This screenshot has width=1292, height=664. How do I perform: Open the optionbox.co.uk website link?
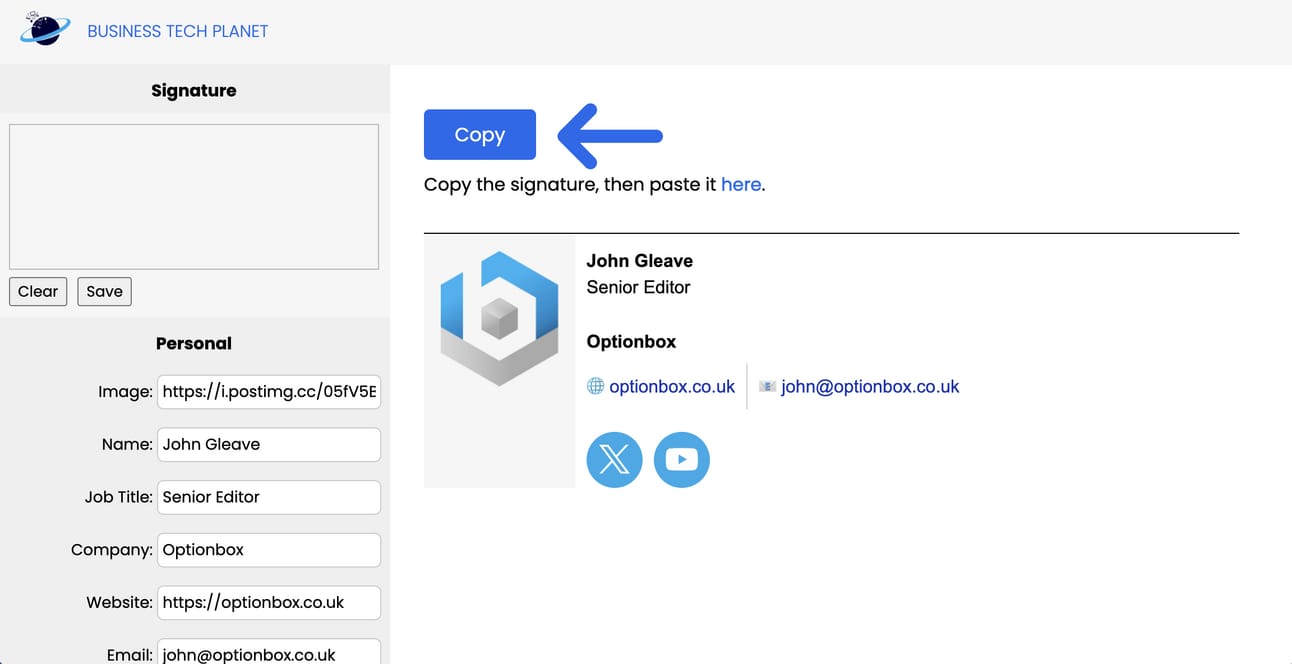tap(672, 386)
